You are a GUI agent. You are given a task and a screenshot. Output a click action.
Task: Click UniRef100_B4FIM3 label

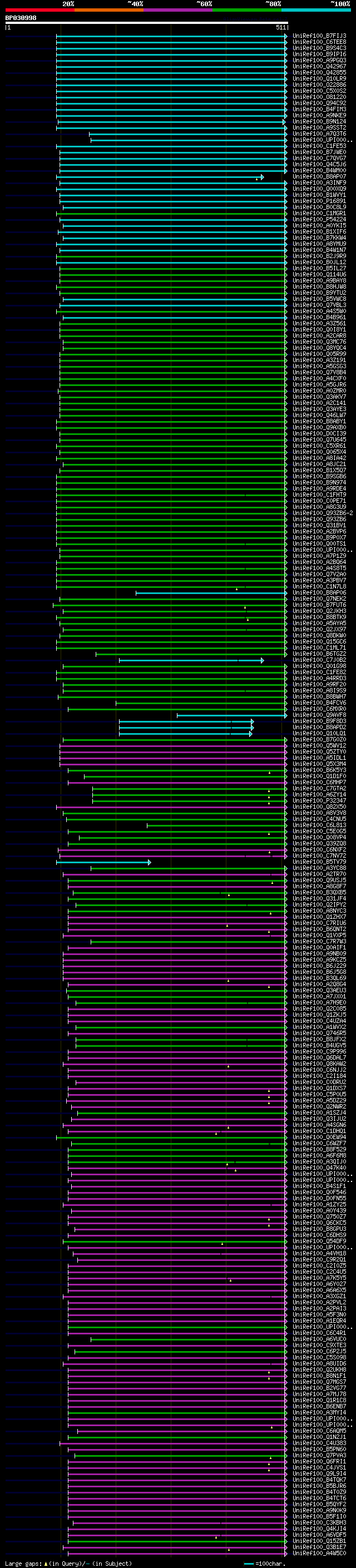click(x=319, y=110)
